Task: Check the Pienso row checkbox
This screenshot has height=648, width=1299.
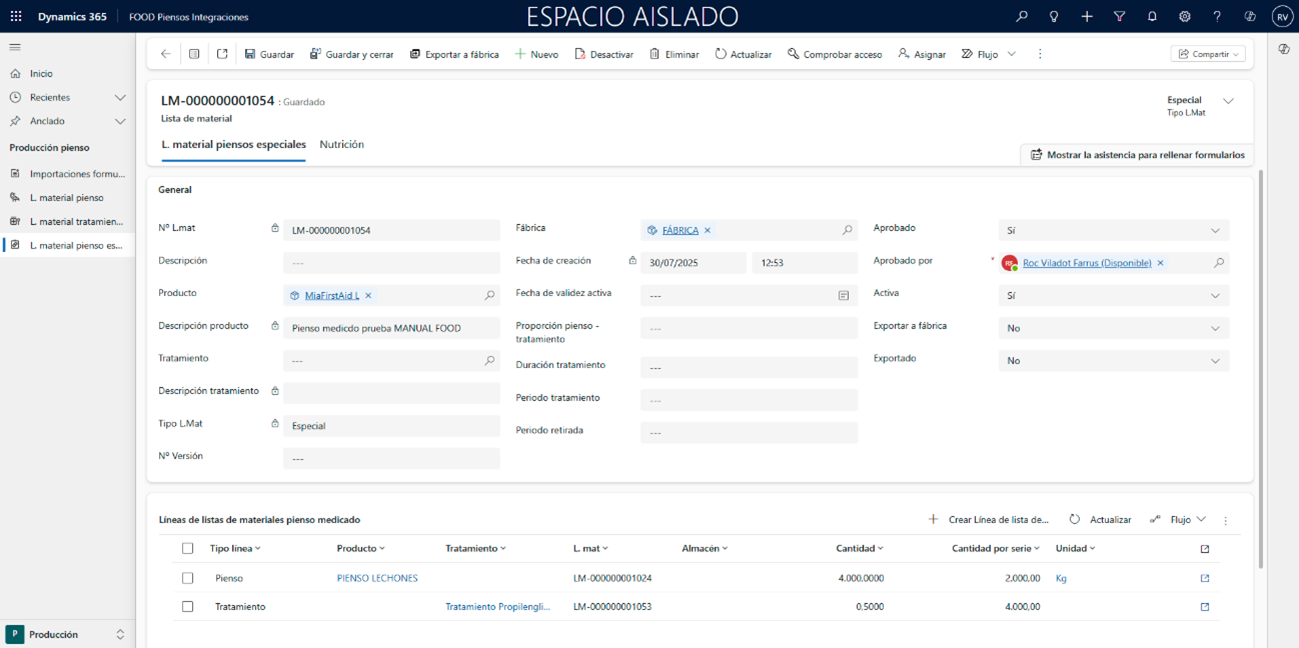Action: pyautogui.click(x=187, y=578)
